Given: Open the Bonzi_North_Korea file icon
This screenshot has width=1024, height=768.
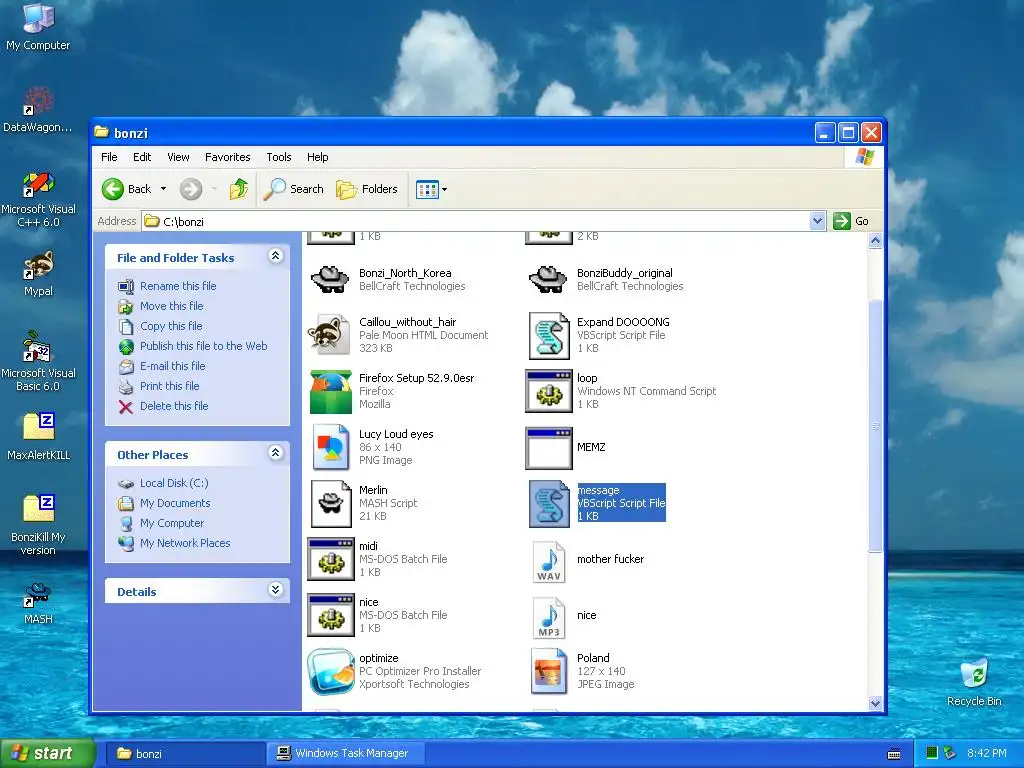Looking at the screenshot, I should tap(330, 280).
